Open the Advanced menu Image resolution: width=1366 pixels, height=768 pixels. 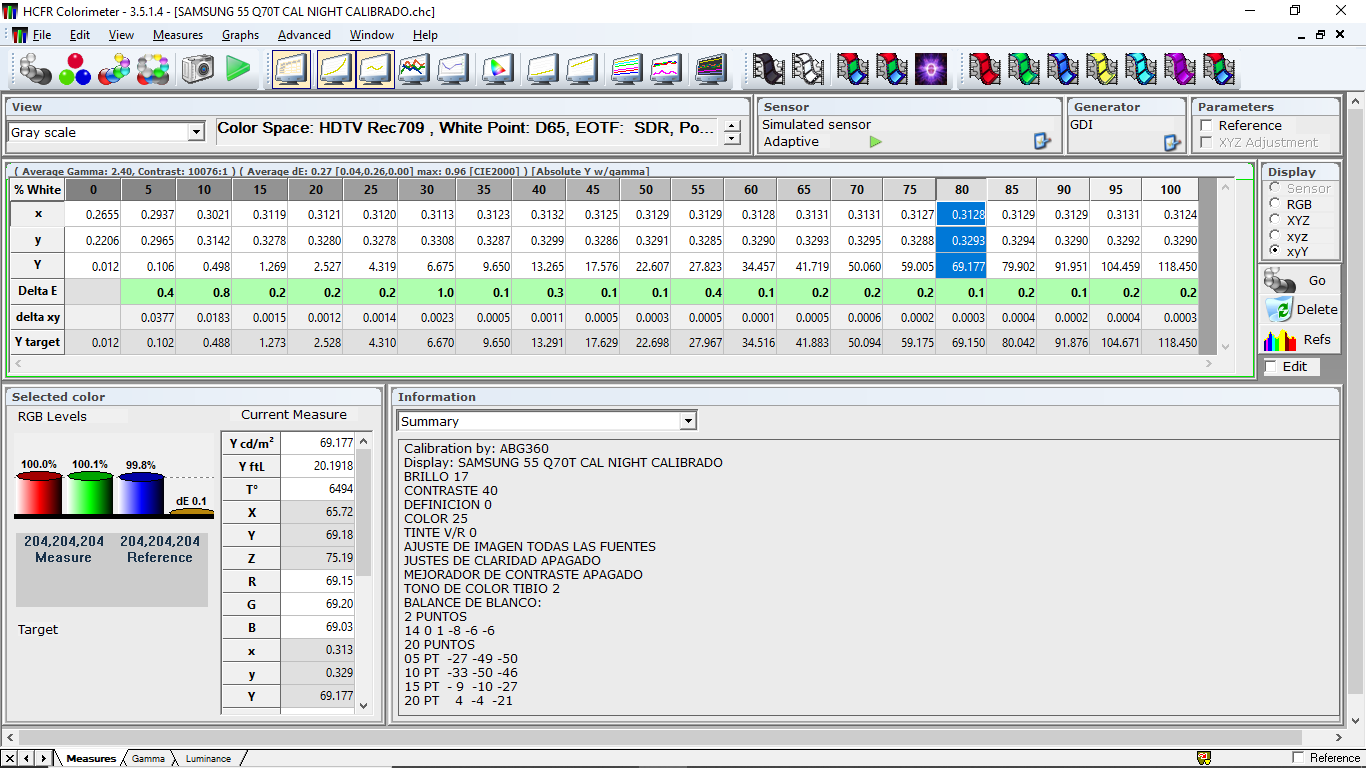tap(304, 34)
